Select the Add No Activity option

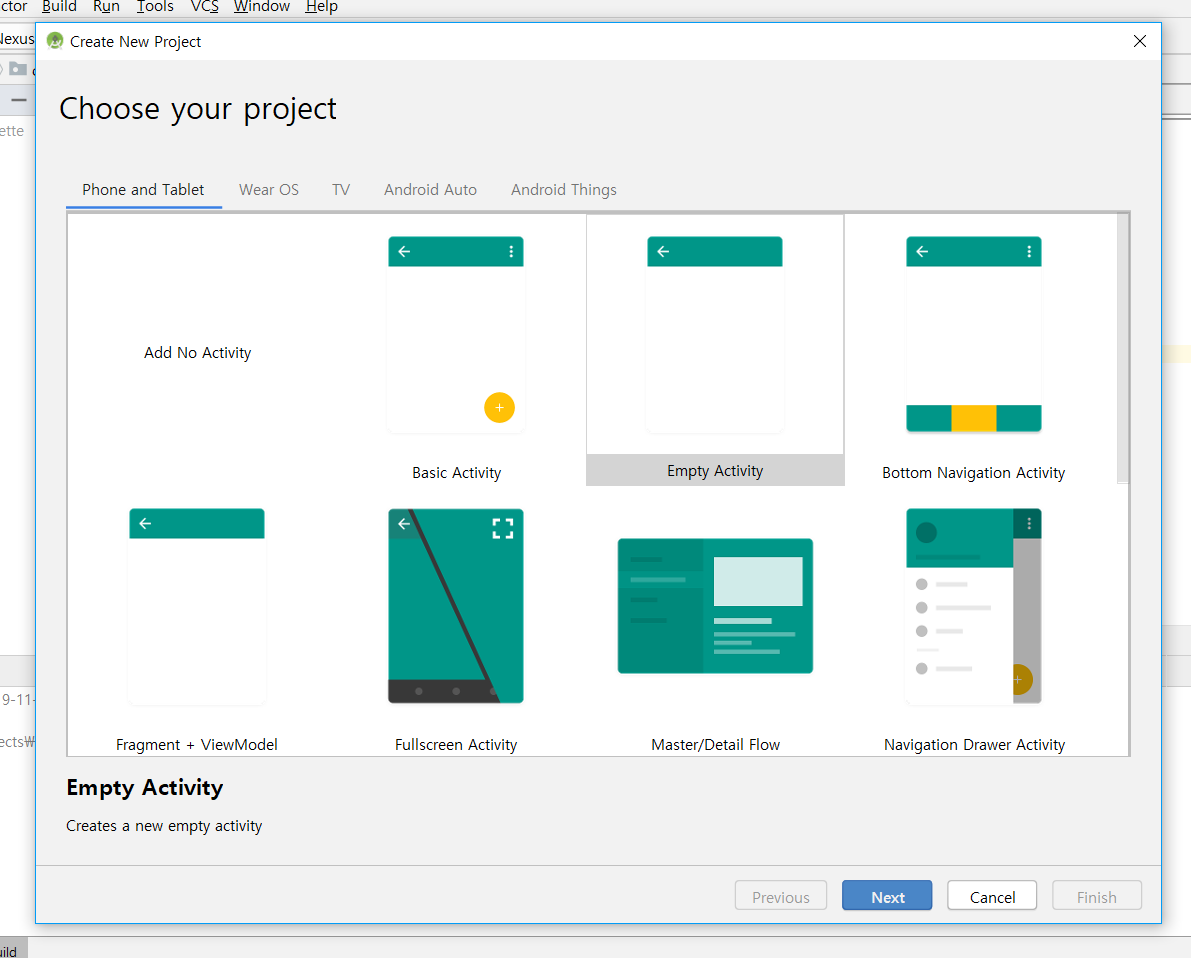tap(197, 353)
